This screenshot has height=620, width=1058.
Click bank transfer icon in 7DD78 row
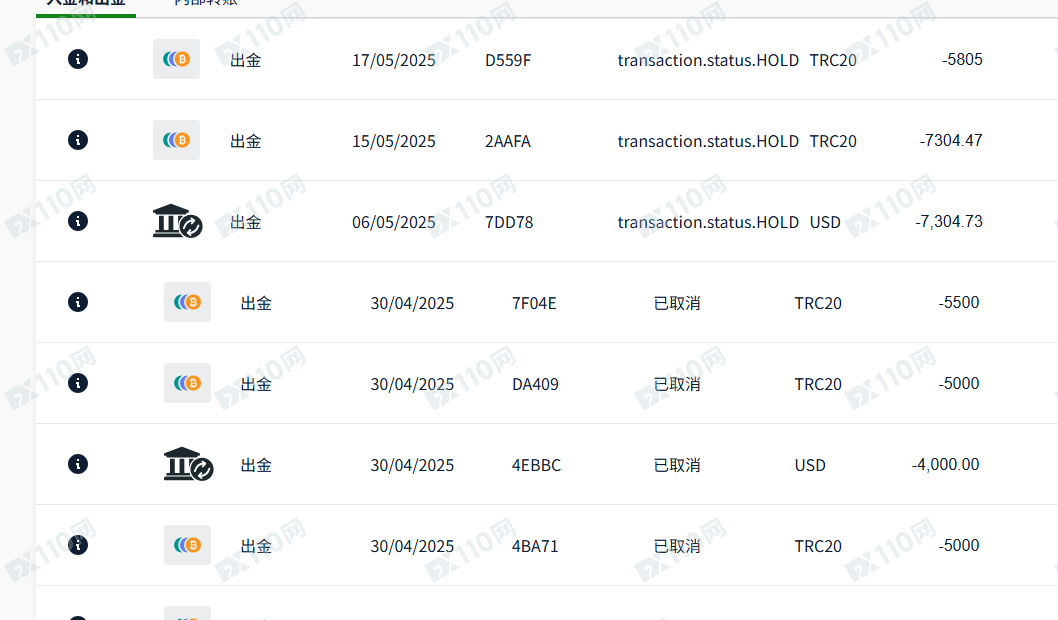(177, 221)
